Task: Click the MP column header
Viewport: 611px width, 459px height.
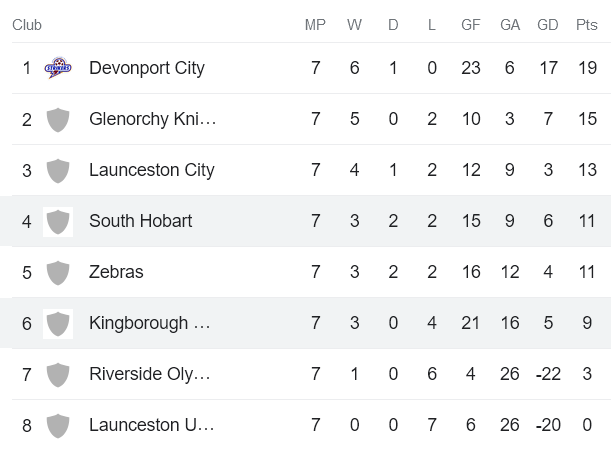Action: click(315, 25)
